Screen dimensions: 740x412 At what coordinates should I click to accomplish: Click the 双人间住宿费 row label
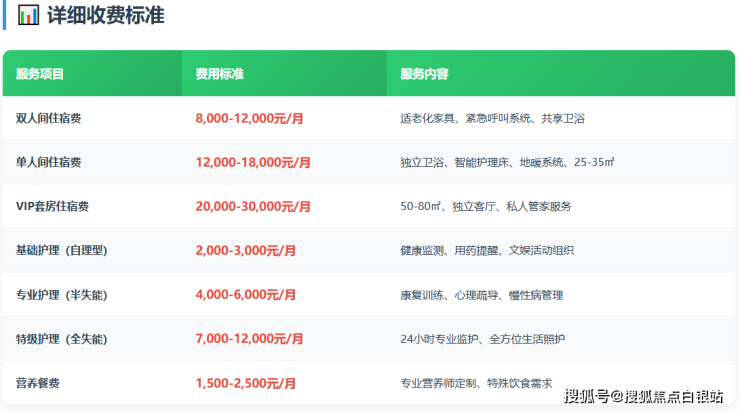[49, 118]
